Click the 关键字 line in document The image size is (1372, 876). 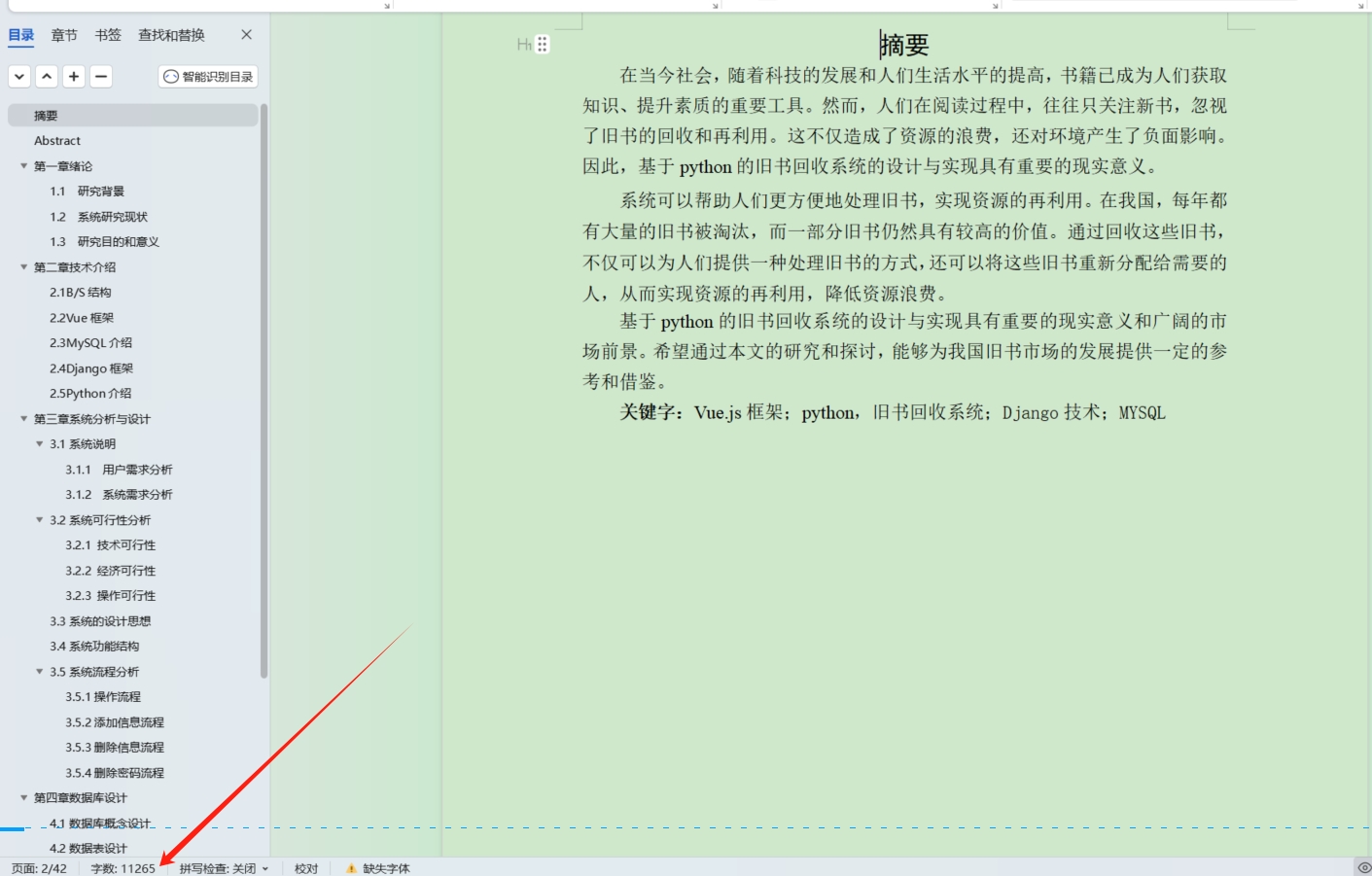click(893, 412)
